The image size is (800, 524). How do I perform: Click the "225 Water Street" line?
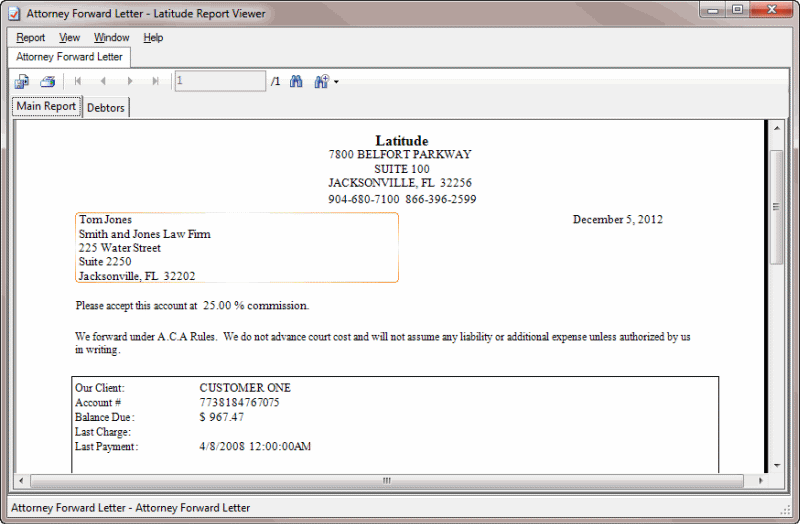pyautogui.click(x=119, y=248)
